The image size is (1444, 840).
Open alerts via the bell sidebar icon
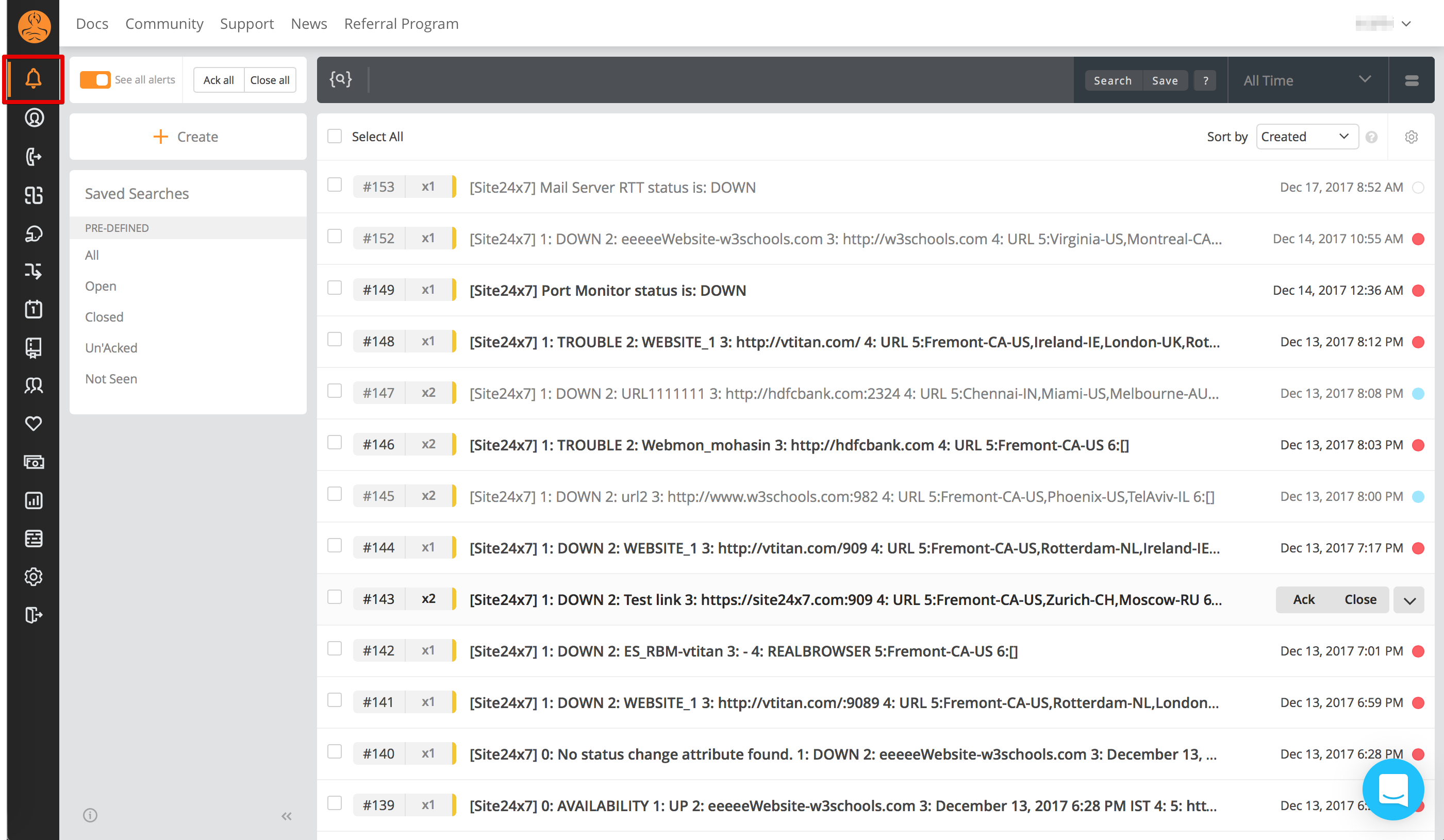[33, 79]
